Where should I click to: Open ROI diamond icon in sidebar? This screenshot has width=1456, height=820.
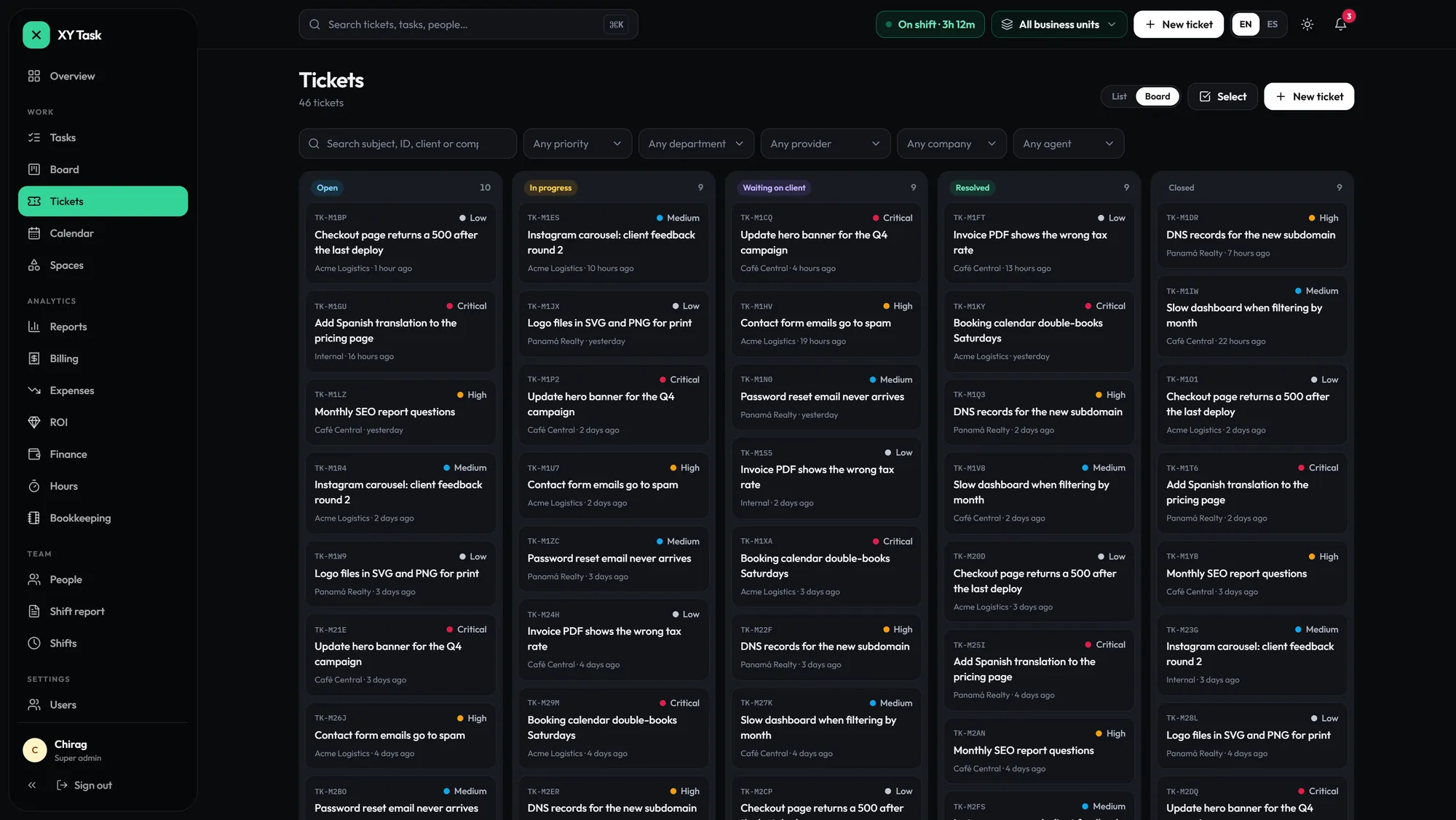[34, 422]
